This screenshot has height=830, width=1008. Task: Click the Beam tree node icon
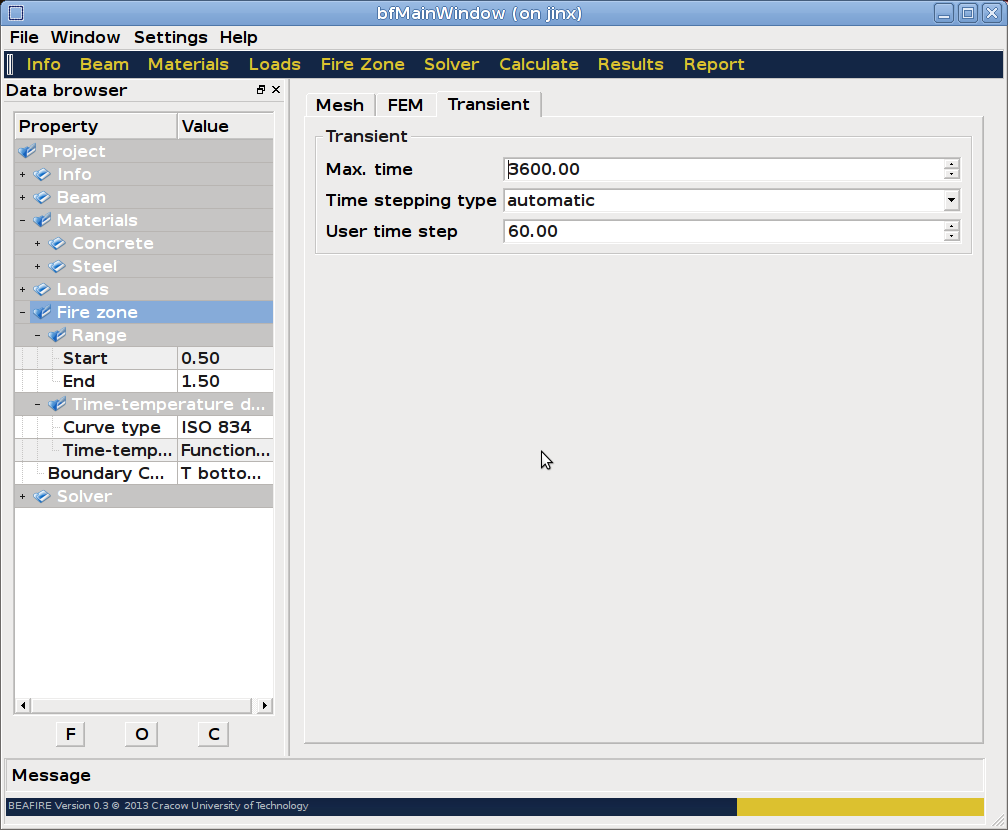tap(42, 197)
